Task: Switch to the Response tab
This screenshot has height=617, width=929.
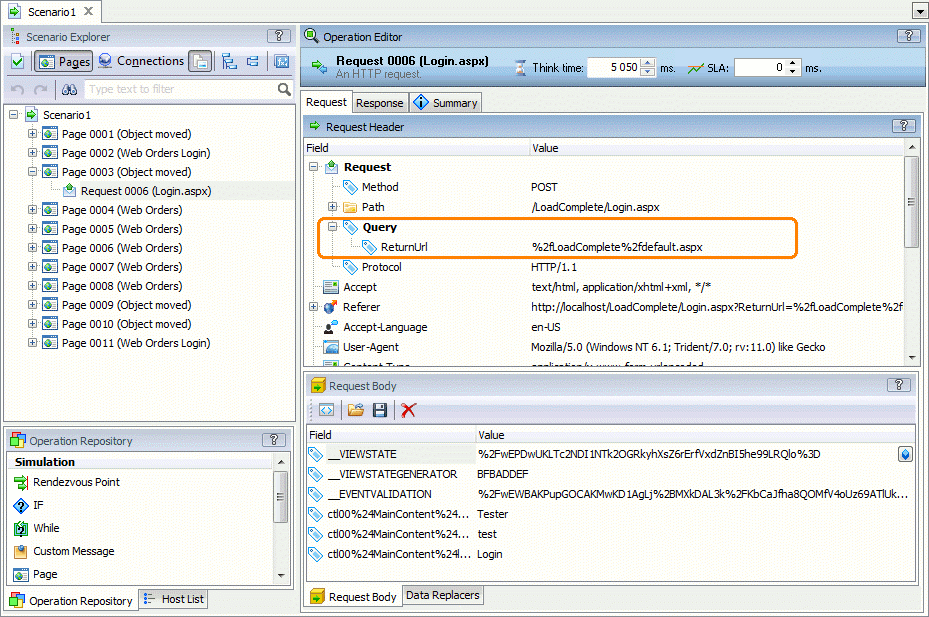Action: click(379, 102)
